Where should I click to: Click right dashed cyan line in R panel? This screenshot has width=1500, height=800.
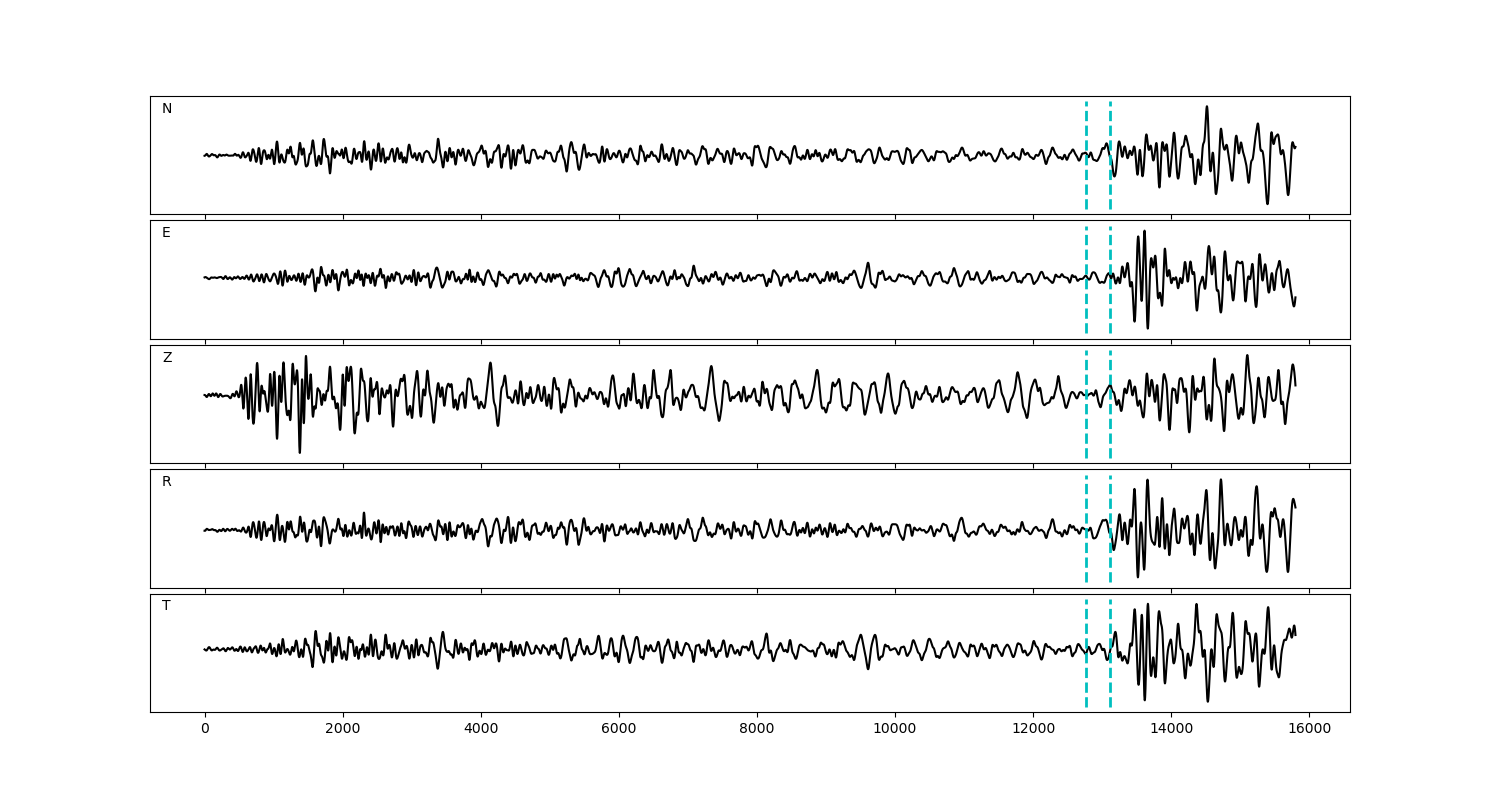(1110, 560)
